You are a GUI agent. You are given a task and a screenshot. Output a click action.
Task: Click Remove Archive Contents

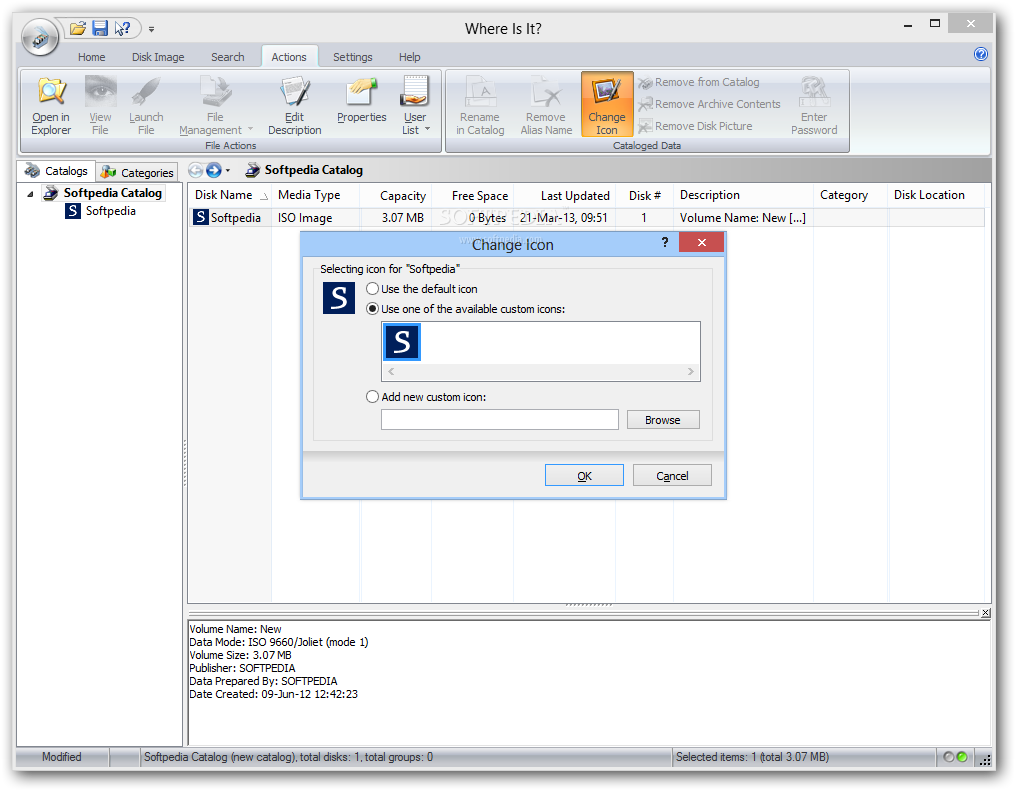709,104
